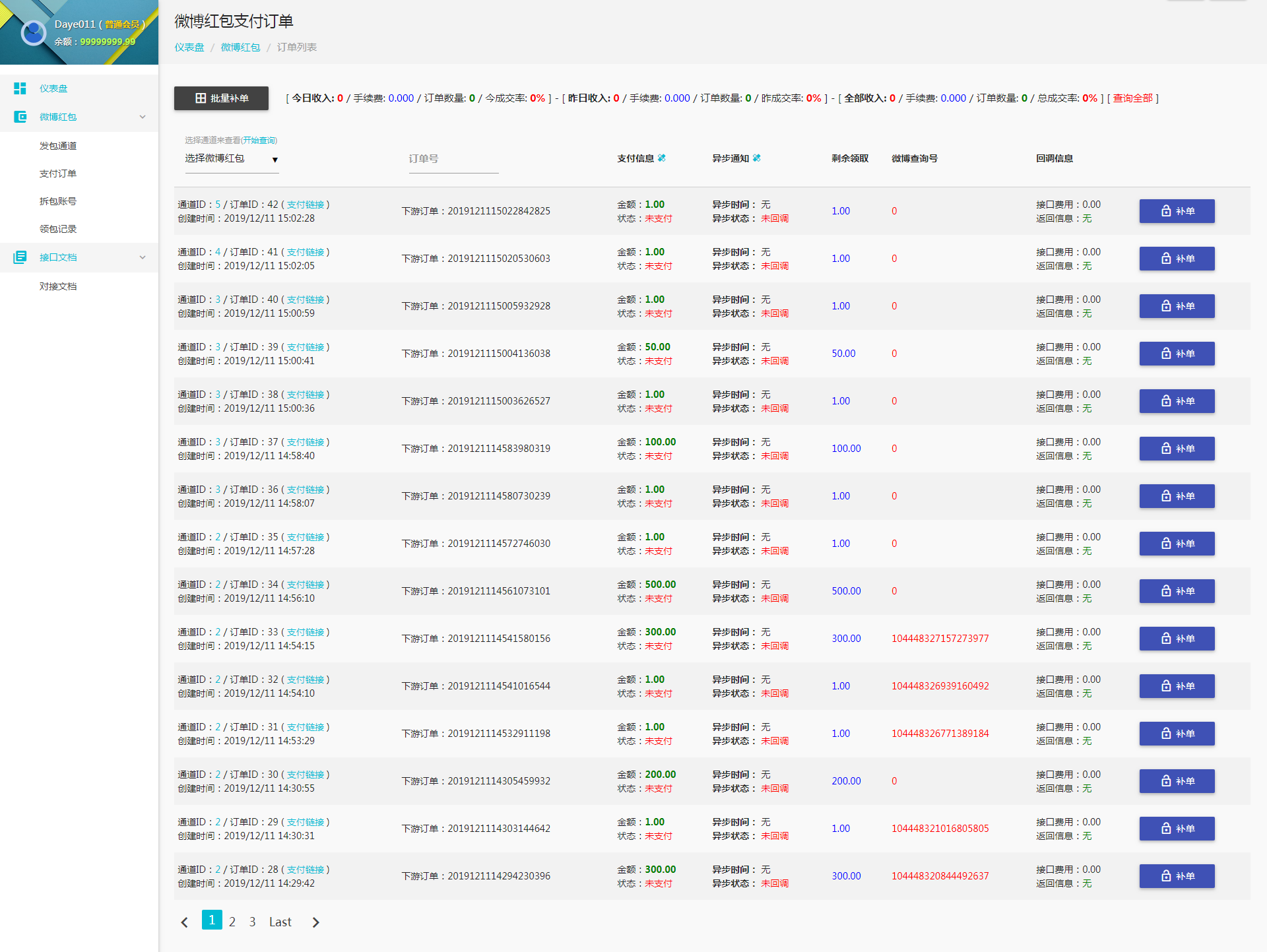
Task: Click 补单 button for order ID 42
Action: point(1177,211)
